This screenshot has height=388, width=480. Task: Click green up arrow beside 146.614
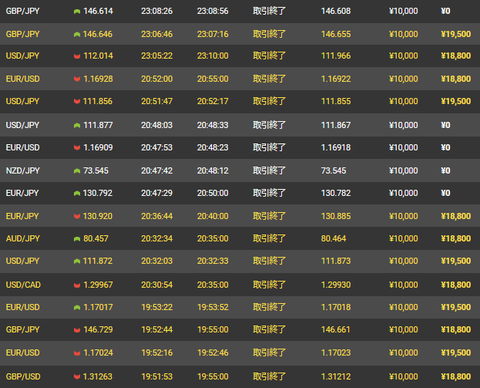click(x=77, y=11)
